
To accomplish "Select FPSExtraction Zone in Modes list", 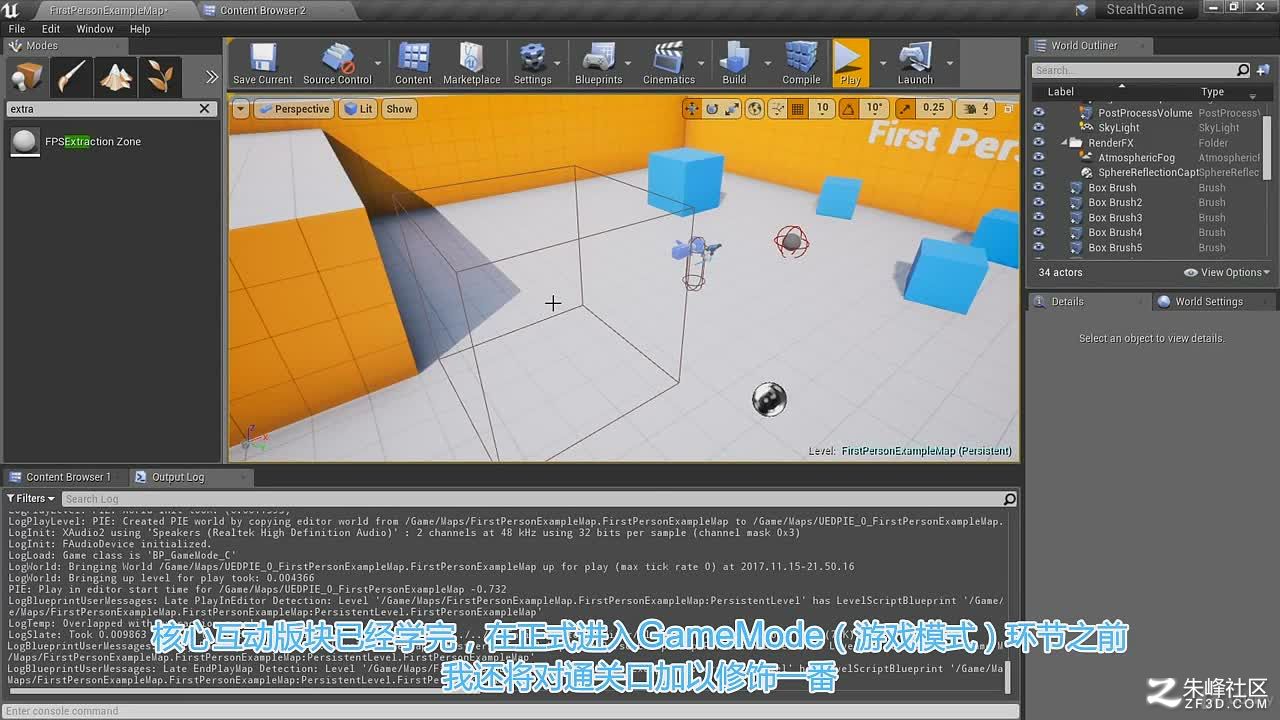I will [x=110, y=142].
